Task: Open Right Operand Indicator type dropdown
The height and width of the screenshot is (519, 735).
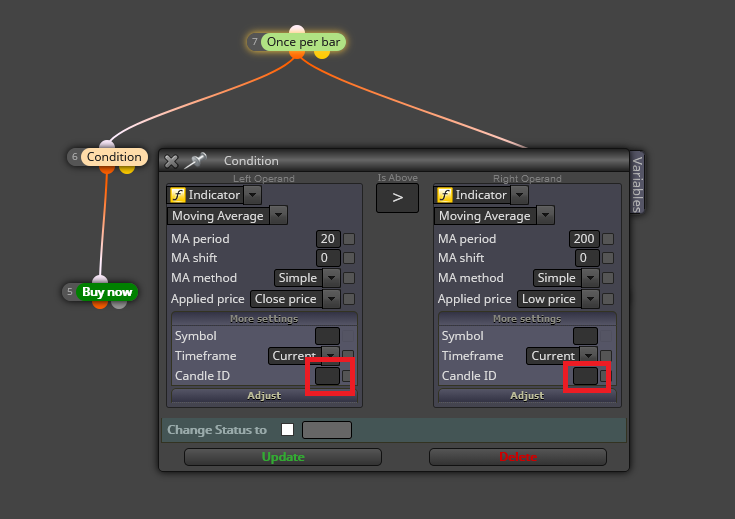Action: pyautogui.click(x=519, y=195)
